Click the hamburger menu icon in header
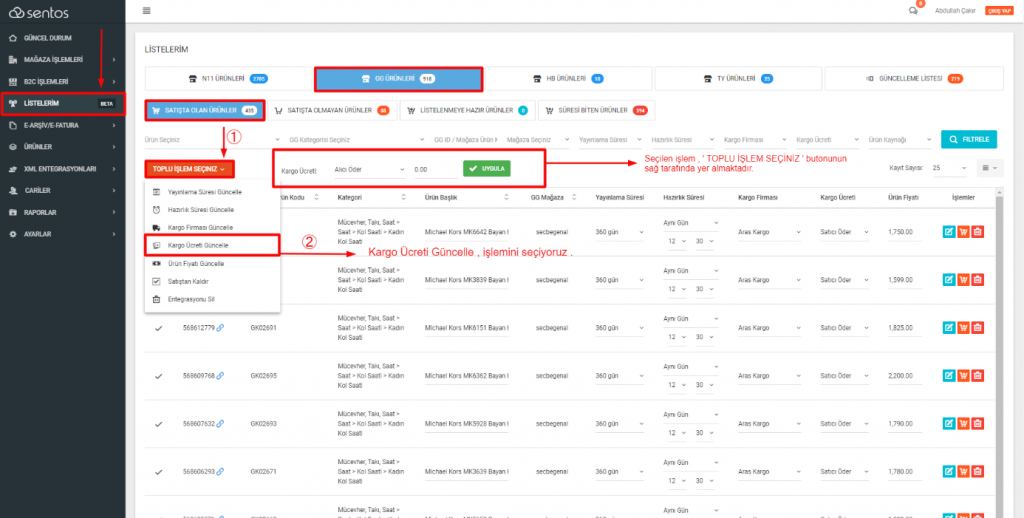The image size is (1024, 518). pos(147,10)
